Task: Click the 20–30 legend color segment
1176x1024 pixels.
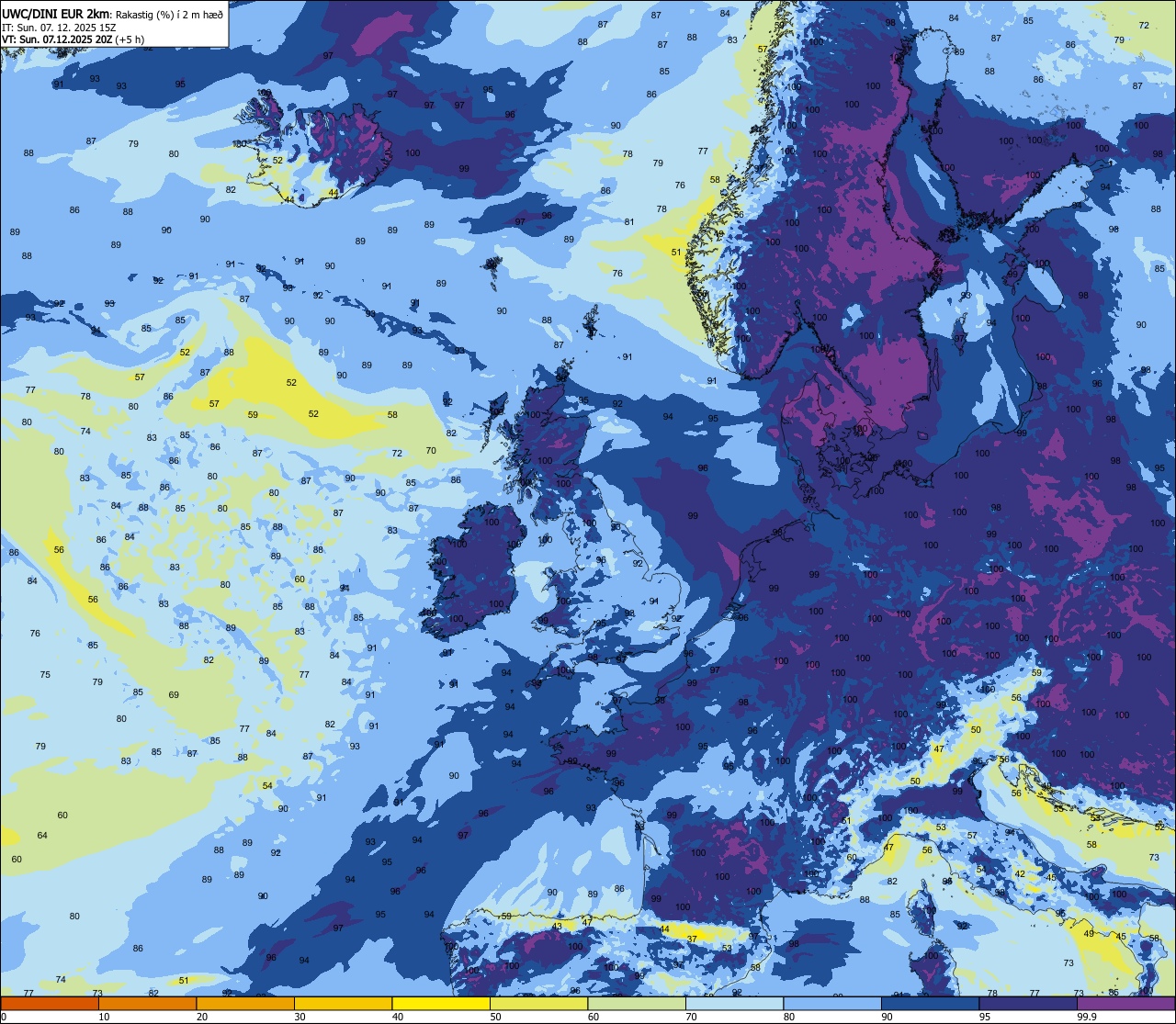Action: (244, 1003)
